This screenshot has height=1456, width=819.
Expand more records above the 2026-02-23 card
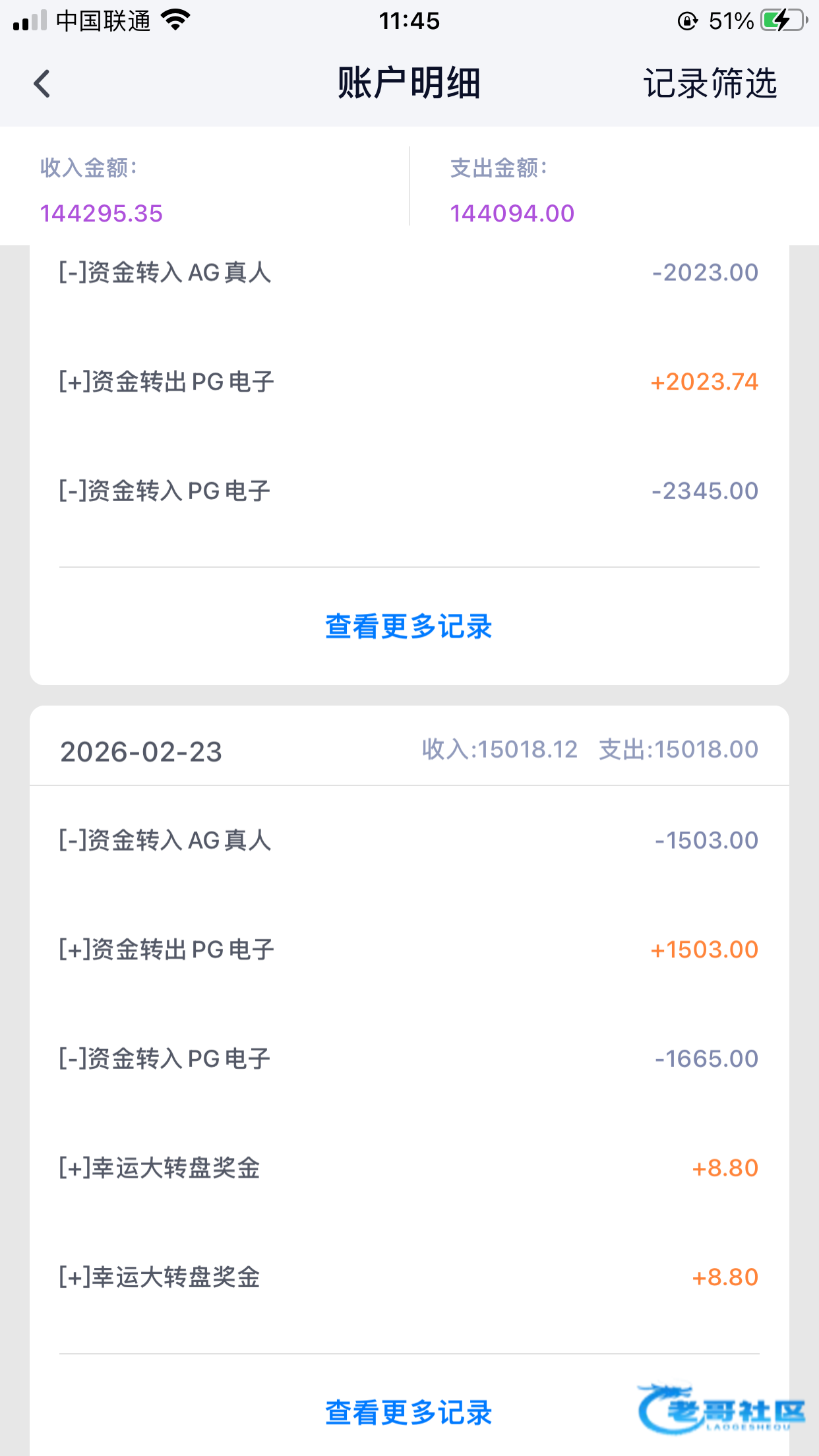(x=409, y=626)
